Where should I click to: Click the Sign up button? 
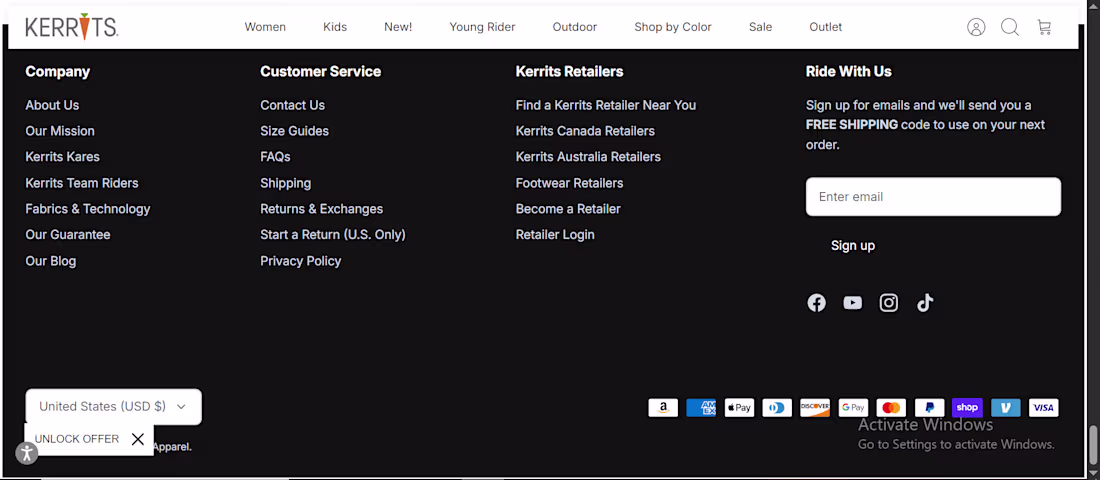(853, 246)
